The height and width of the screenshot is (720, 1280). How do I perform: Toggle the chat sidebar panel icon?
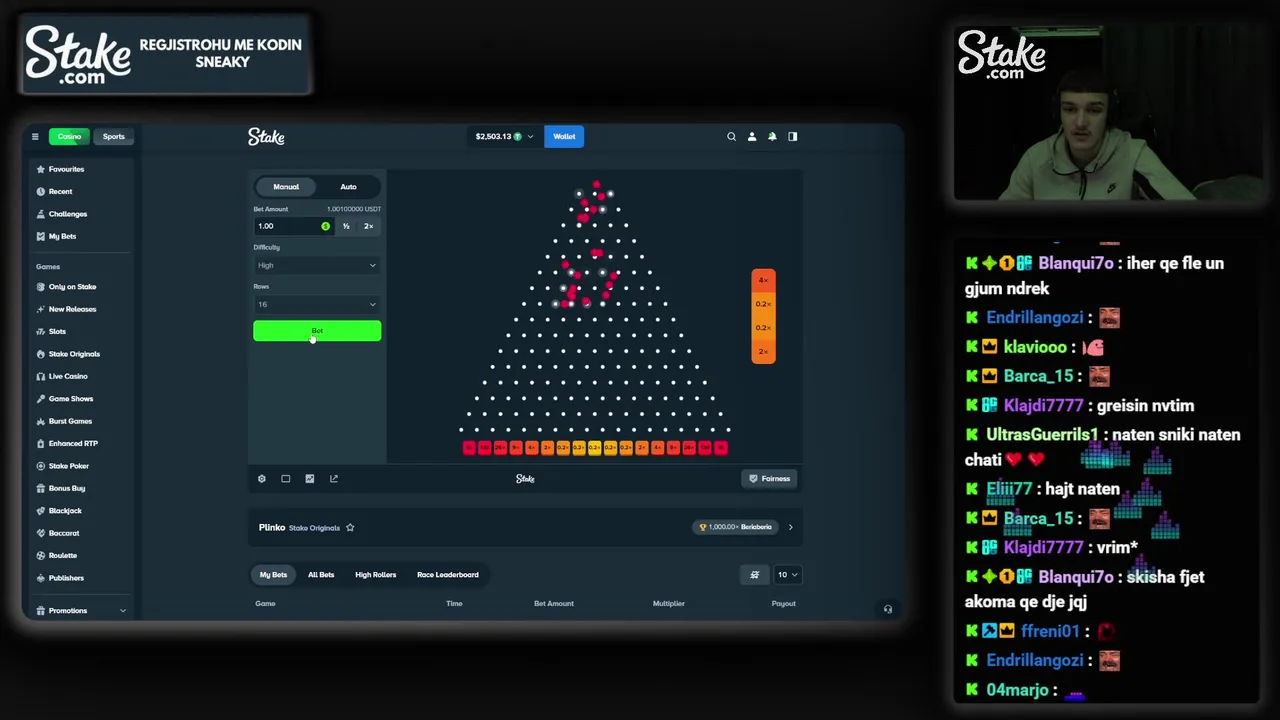point(793,137)
